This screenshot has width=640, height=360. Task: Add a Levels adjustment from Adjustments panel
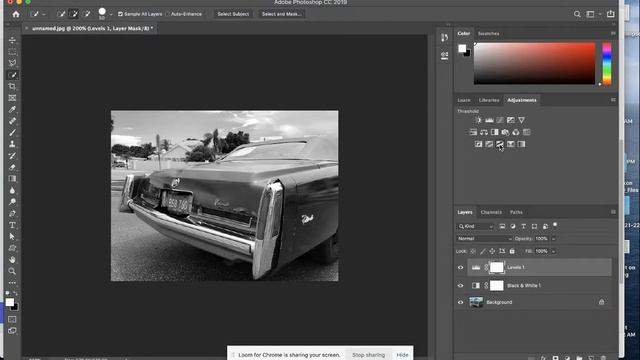(489, 120)
